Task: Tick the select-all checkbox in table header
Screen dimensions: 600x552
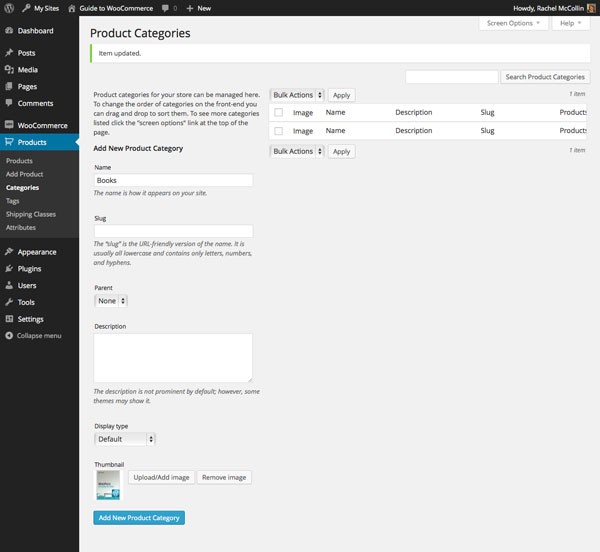Action: coord(279,112)
